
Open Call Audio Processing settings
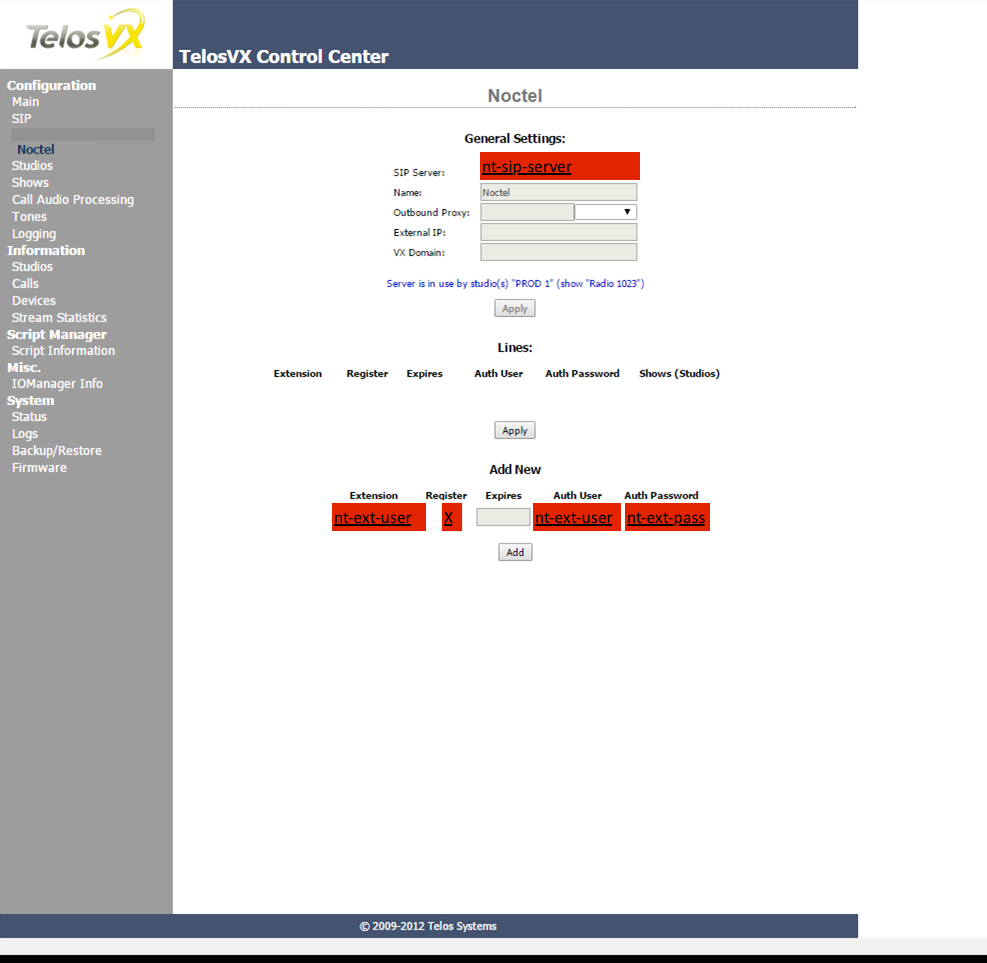coord(73,200)
